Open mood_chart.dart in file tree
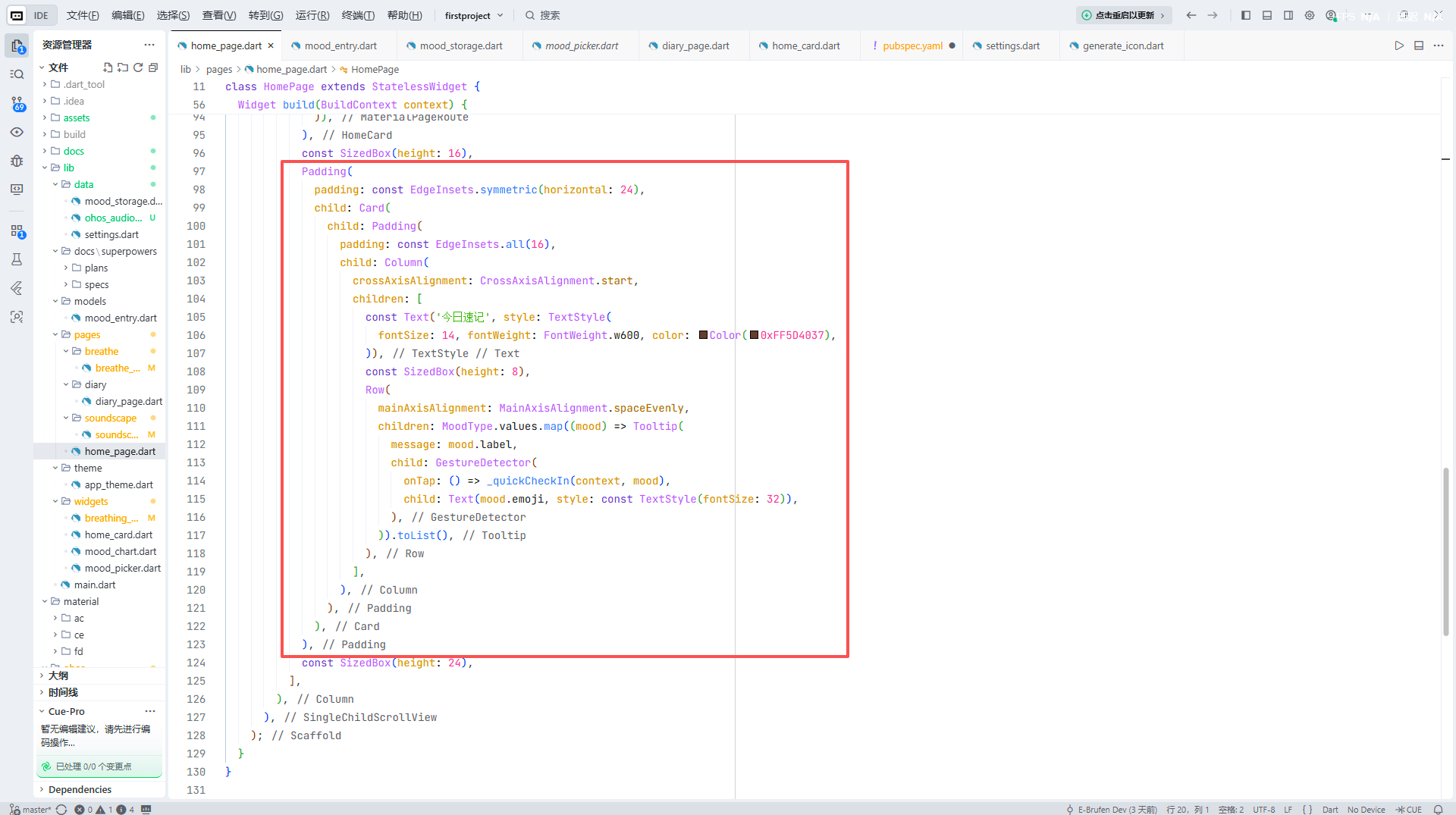This screenshot has width=1456, height=815. [121, 551]
